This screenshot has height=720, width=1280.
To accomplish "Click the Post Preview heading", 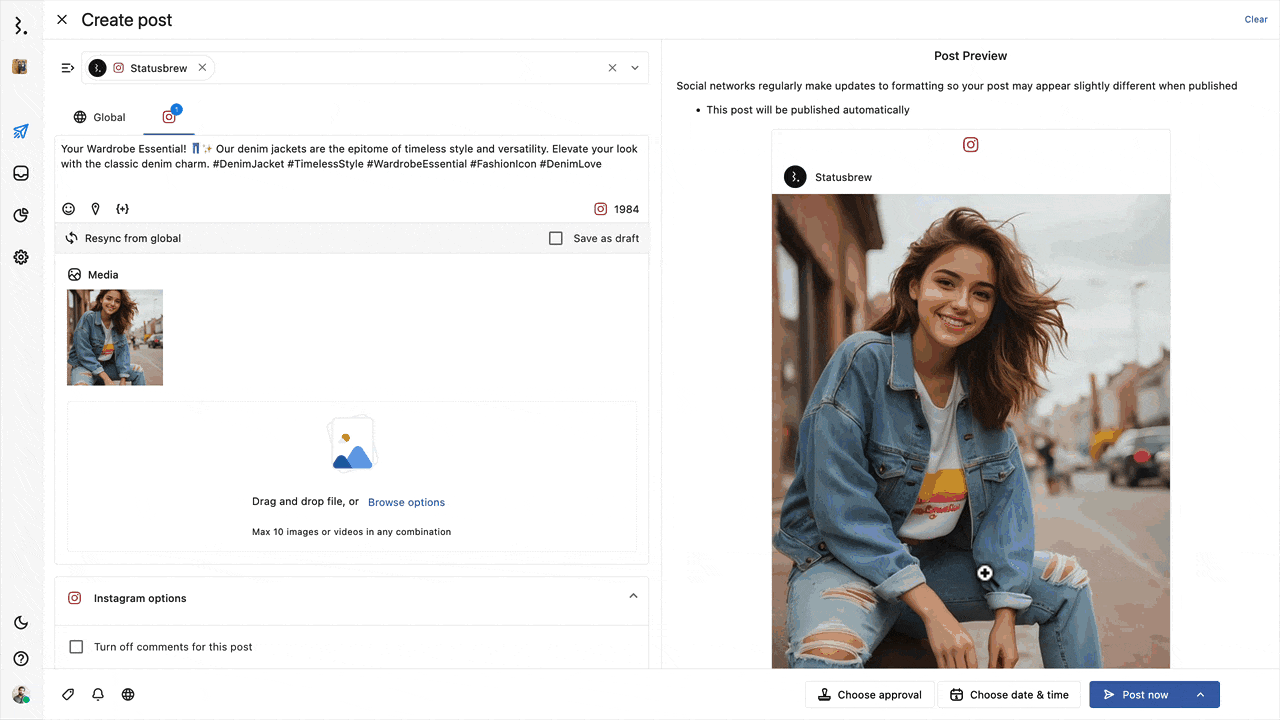I will click(x=970, y=56).
